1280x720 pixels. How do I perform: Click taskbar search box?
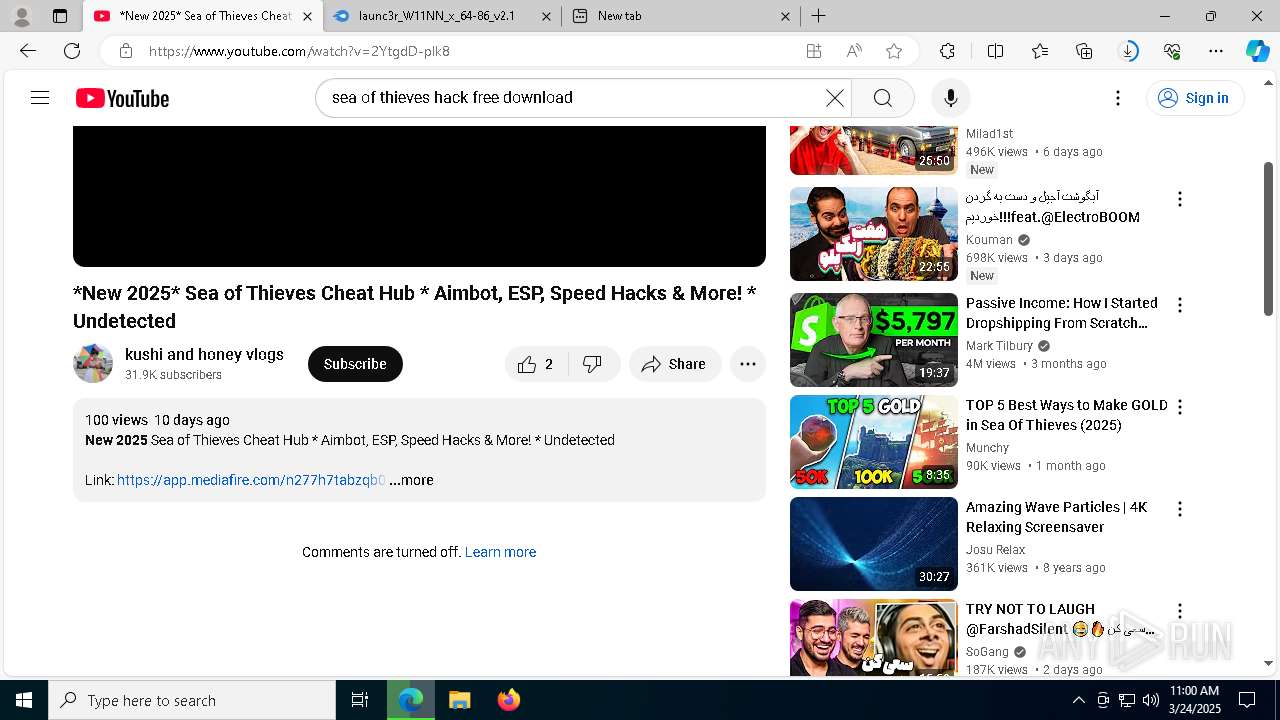coord(192,700)
